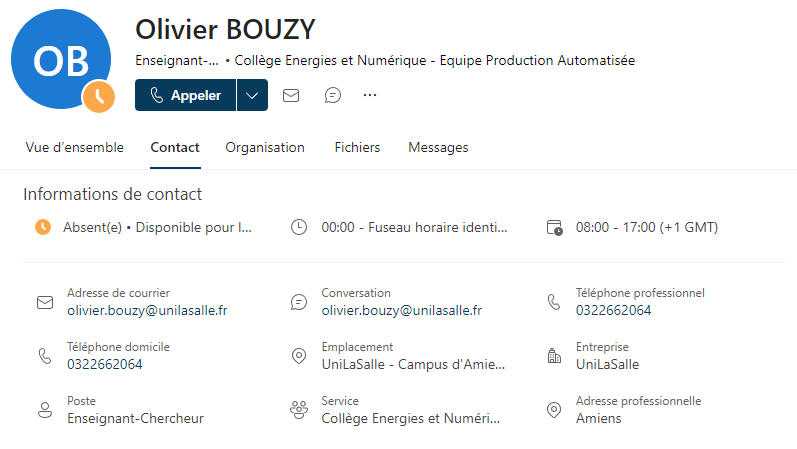Click the calendar icon beside working hours
The image size is (797, 449).
(x=554, y=227)
